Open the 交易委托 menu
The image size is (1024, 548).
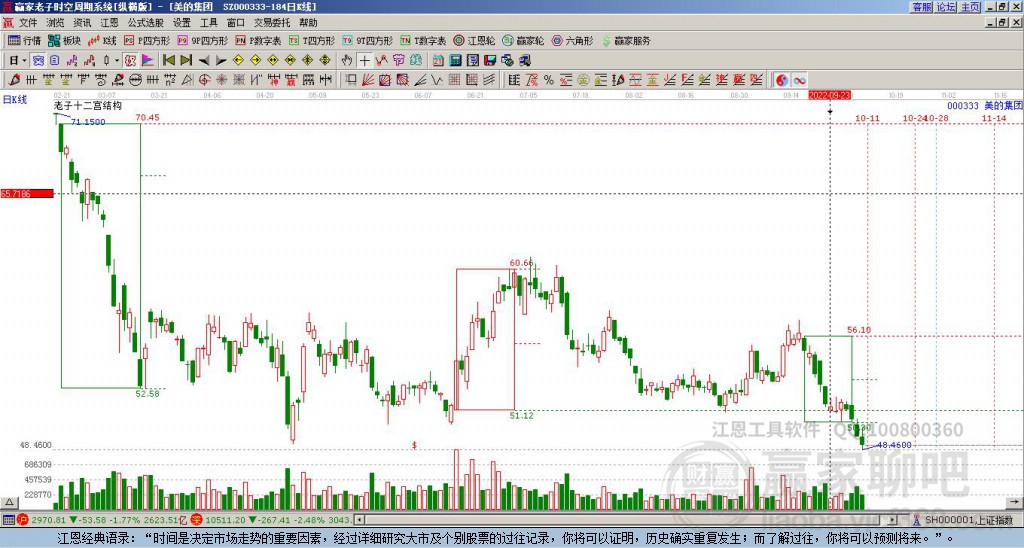coord(272,23)
